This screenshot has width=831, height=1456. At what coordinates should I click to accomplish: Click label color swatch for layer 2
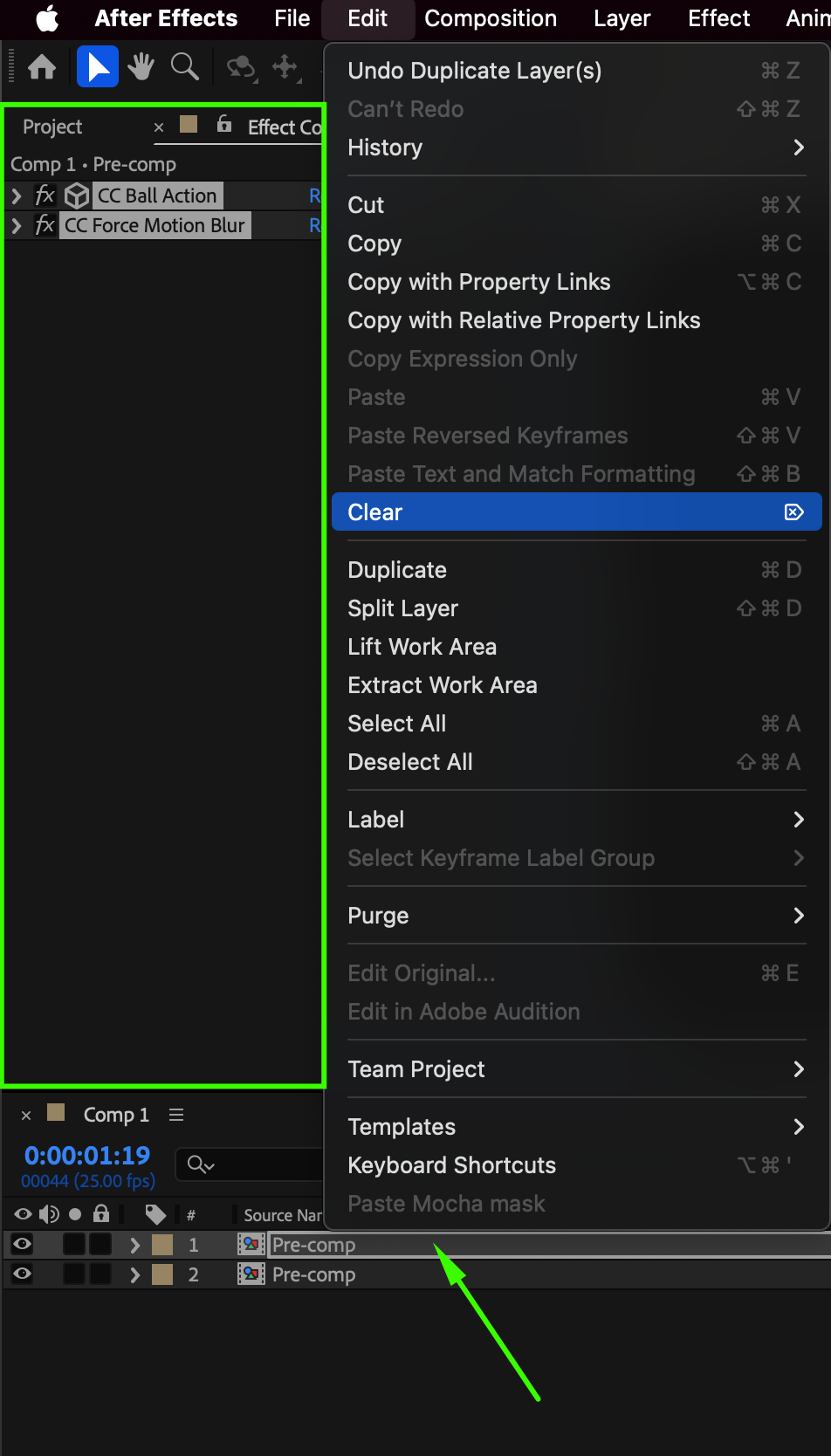[162, 1274]
